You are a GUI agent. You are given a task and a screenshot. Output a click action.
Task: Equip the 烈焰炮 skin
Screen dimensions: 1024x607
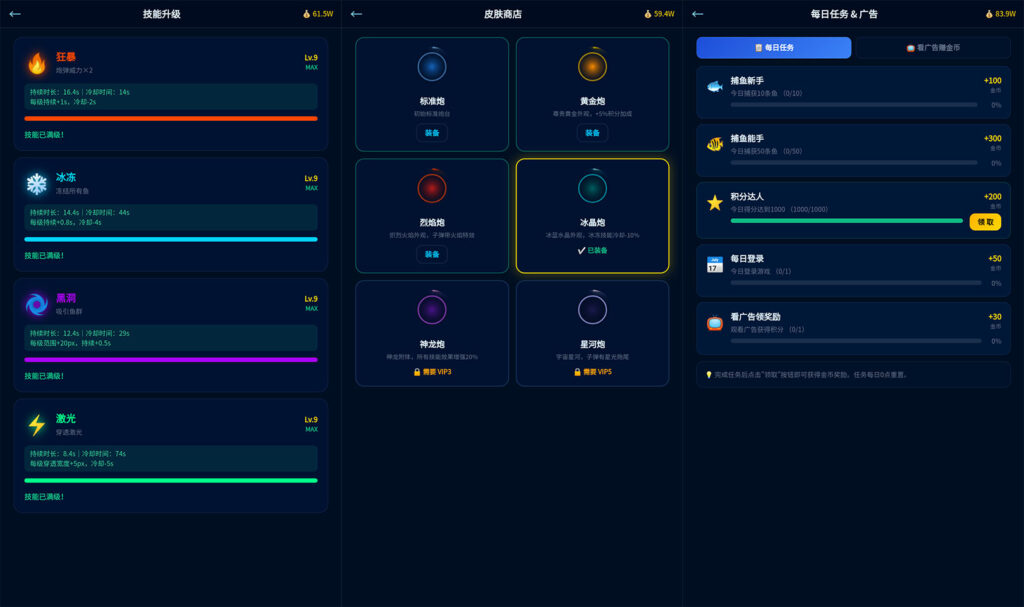click(x=432, y=254)
